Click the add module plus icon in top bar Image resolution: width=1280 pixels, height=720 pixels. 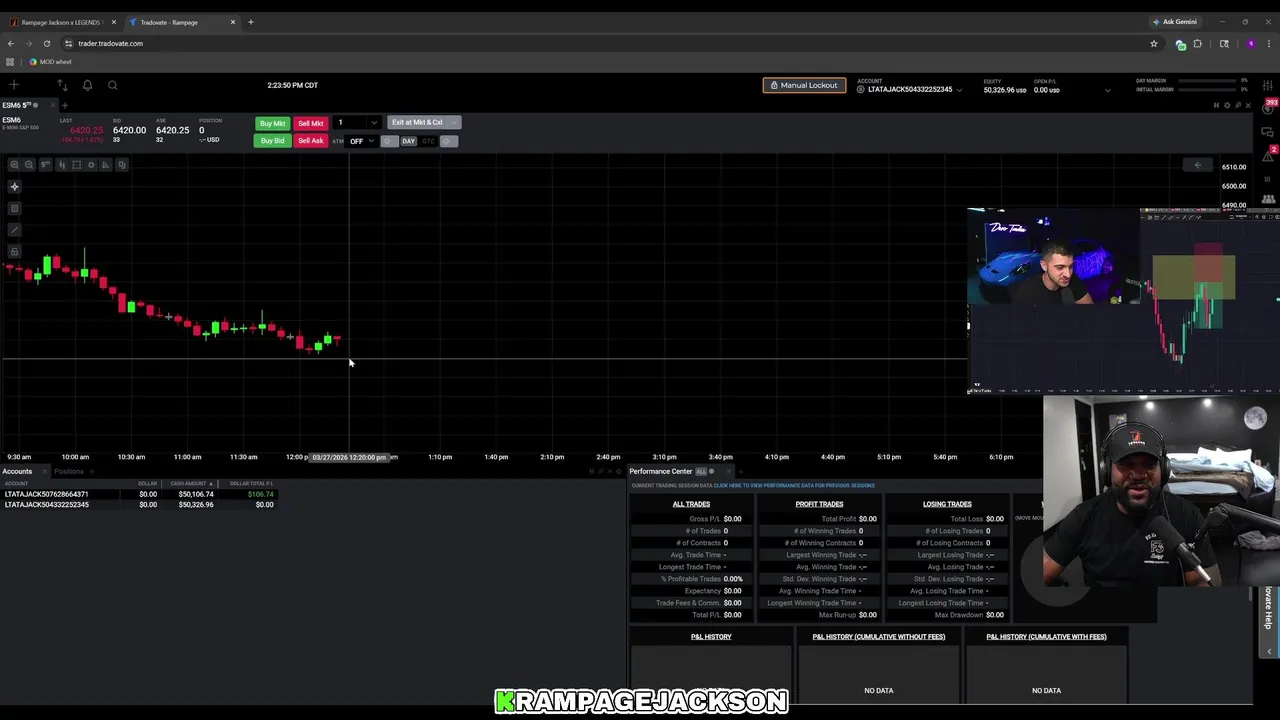pos(14,85)
